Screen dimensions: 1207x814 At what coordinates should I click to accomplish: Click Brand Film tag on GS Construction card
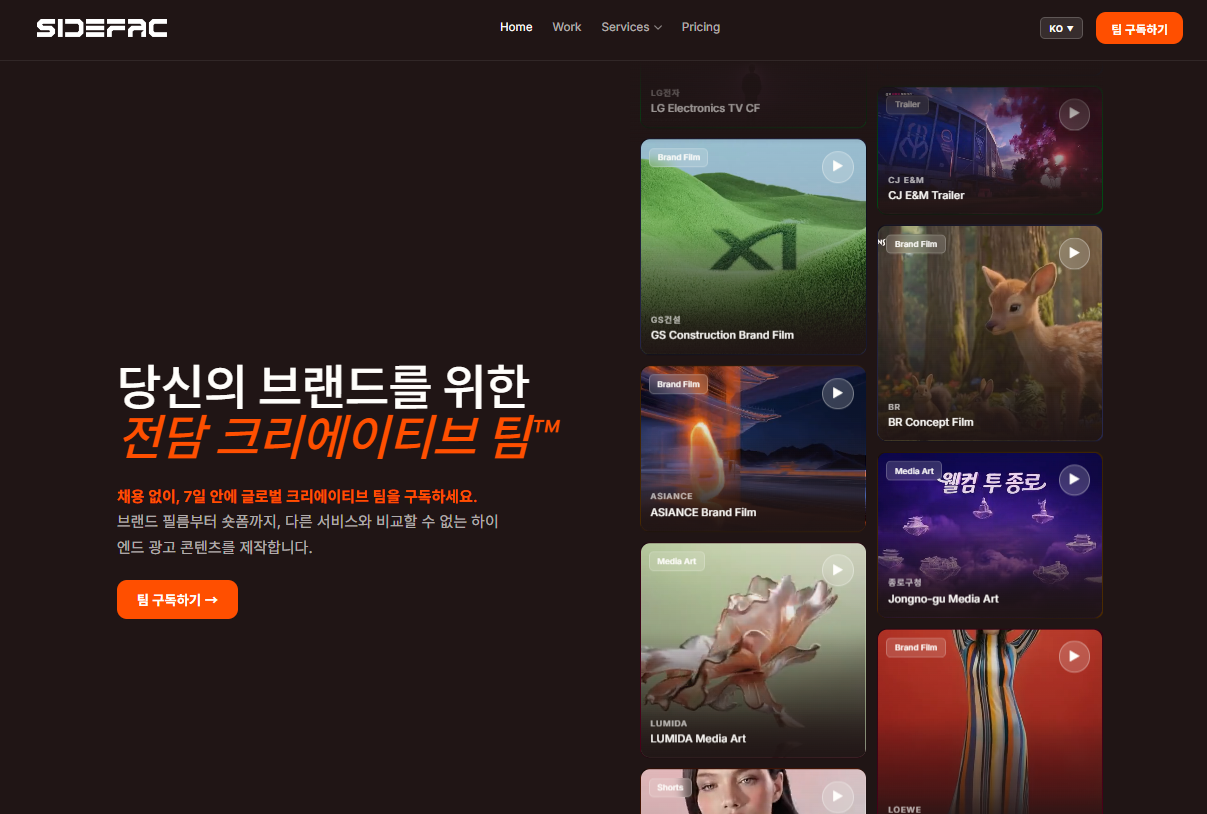[678, 157]
